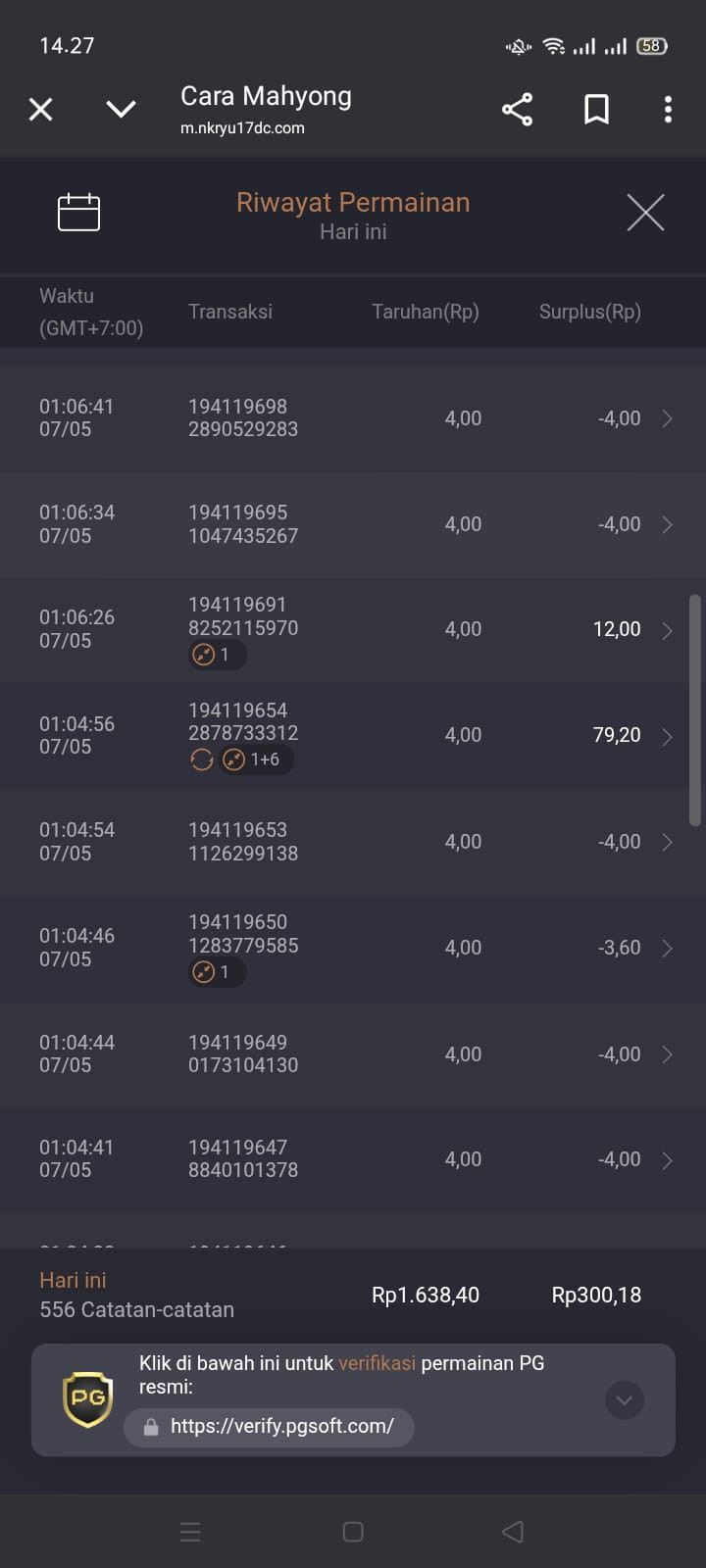Bookmark this page with bookmark icon
This screenshot has height=1568, width=706.
[x=596, y=109]
